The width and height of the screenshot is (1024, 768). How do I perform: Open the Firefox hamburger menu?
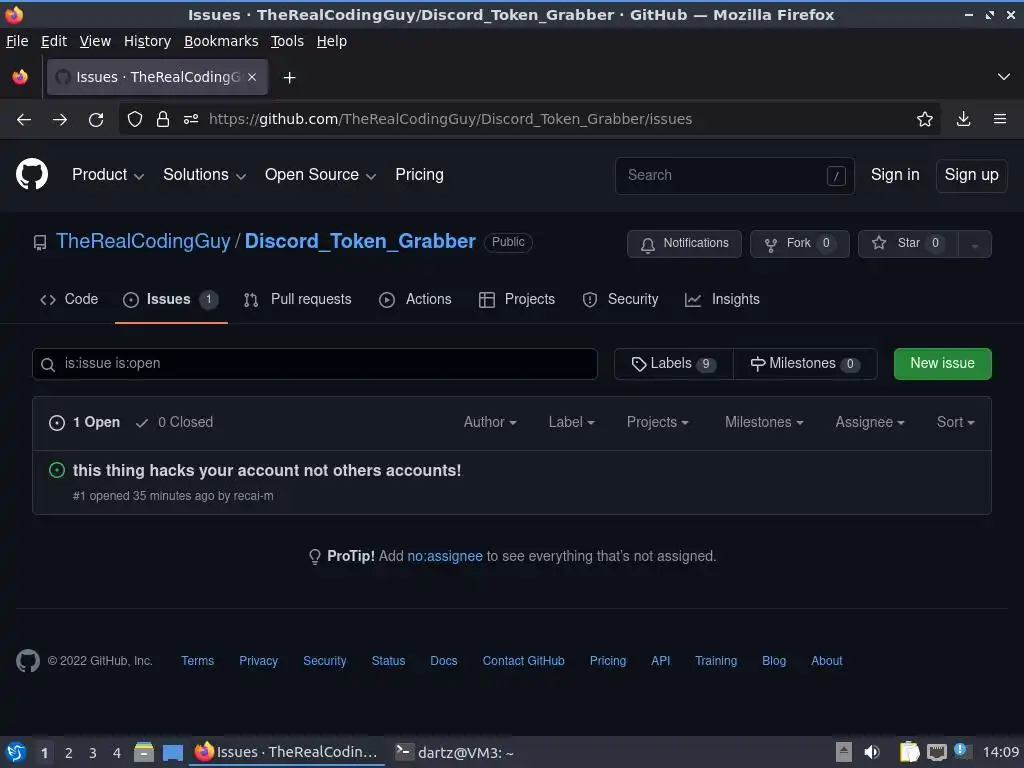(1000, 119)
